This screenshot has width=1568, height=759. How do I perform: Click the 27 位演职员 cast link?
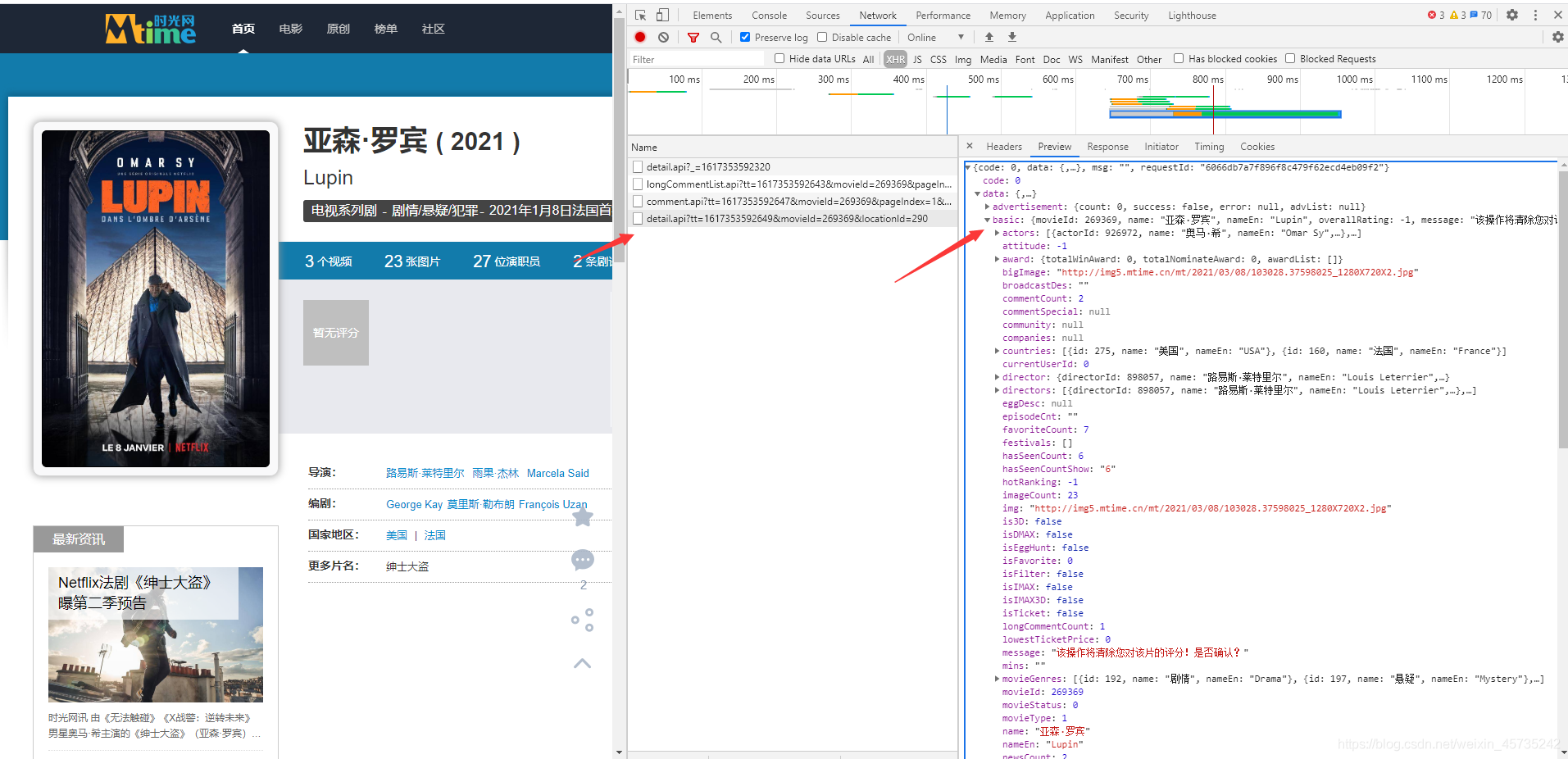click(506, 261)
